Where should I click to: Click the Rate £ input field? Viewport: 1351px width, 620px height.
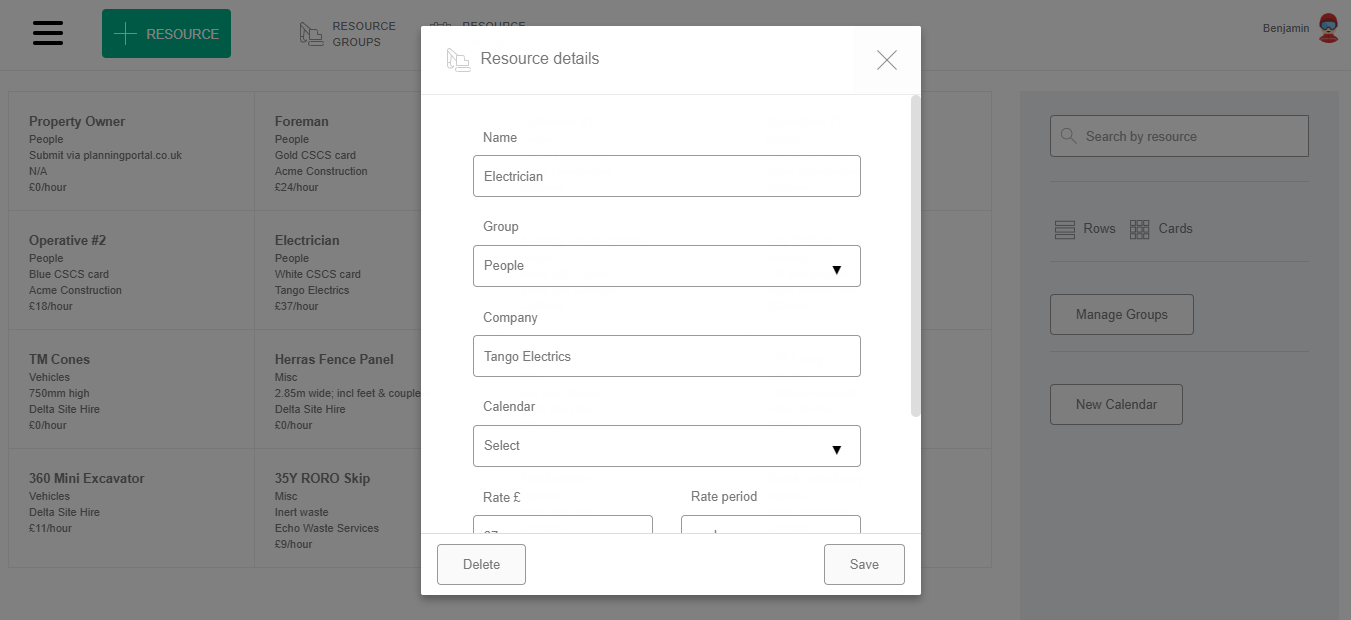pos(563,525)
